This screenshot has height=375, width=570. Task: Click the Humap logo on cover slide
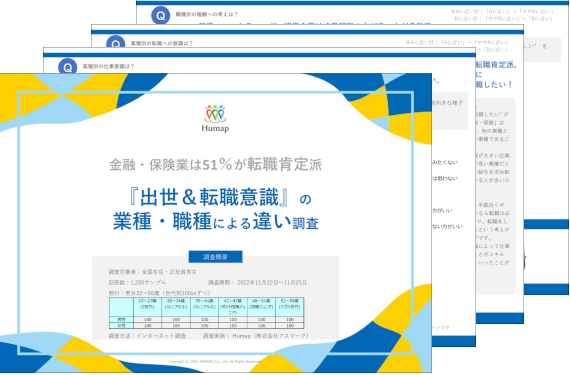[215, 118]
